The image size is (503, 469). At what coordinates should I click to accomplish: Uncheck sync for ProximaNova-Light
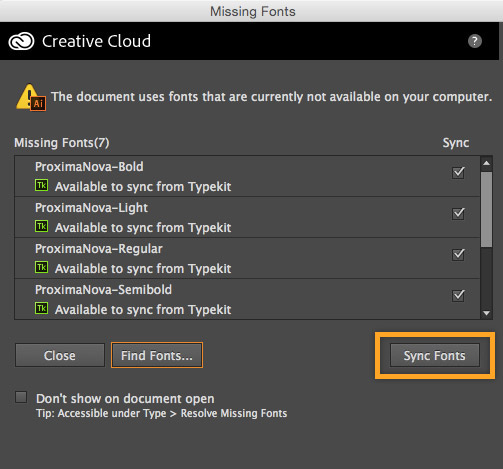click(x=458, y=213)
